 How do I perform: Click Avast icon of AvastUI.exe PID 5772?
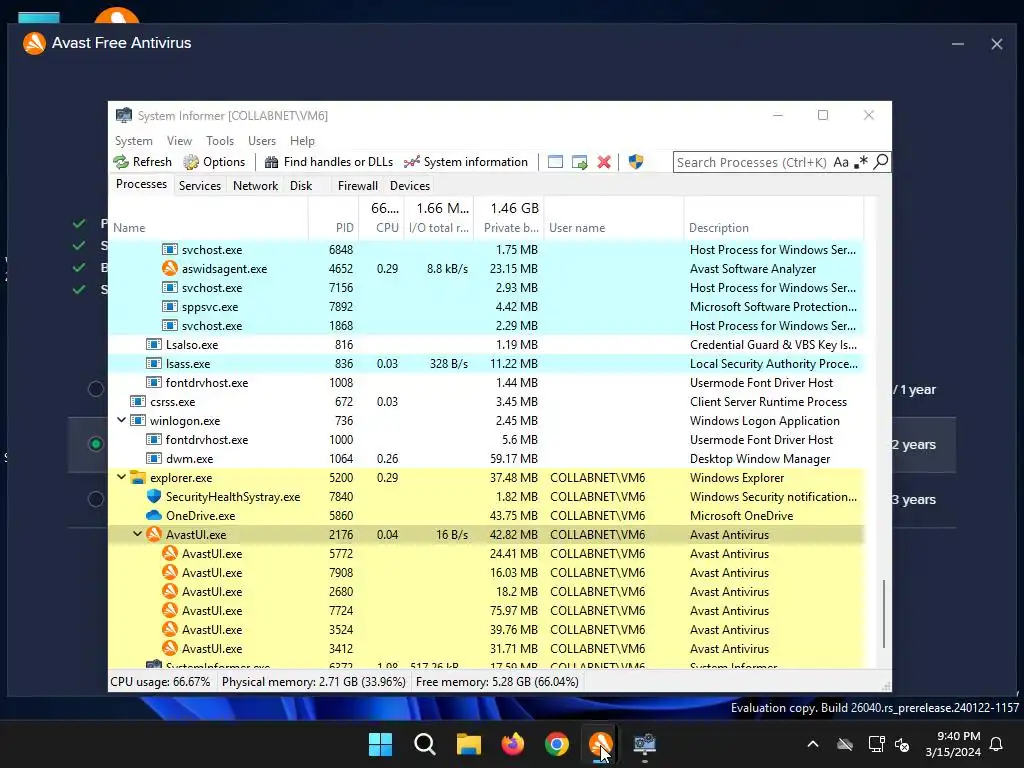coord(170,553)
